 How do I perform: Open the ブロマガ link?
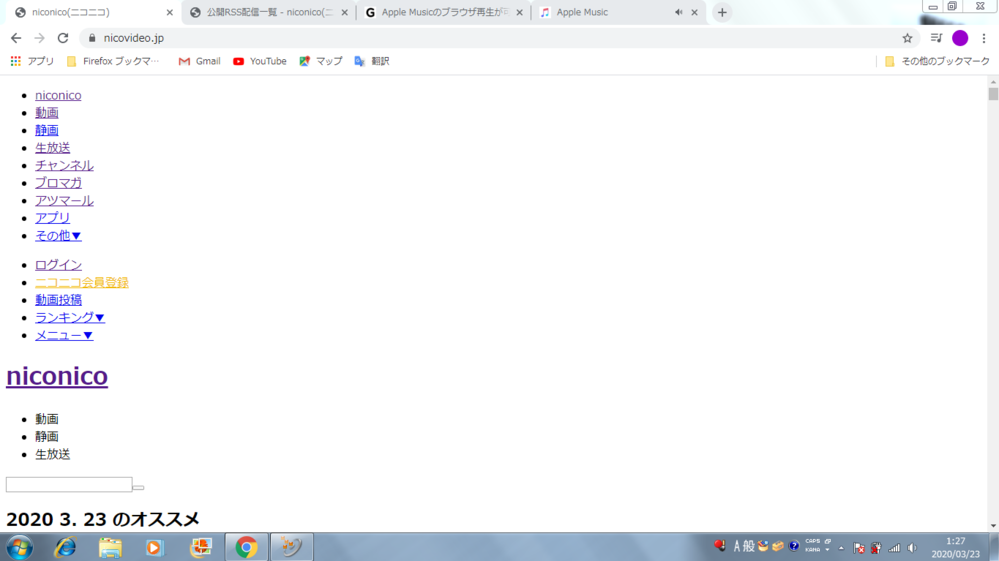(59, 183)
